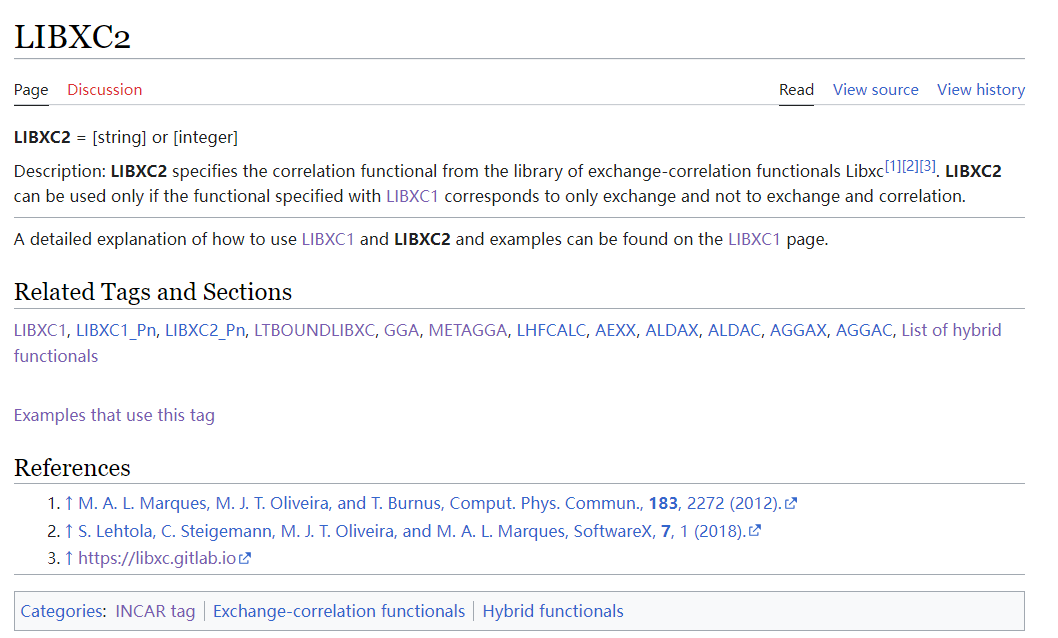Click Examples that use this tag

point(114,415)
